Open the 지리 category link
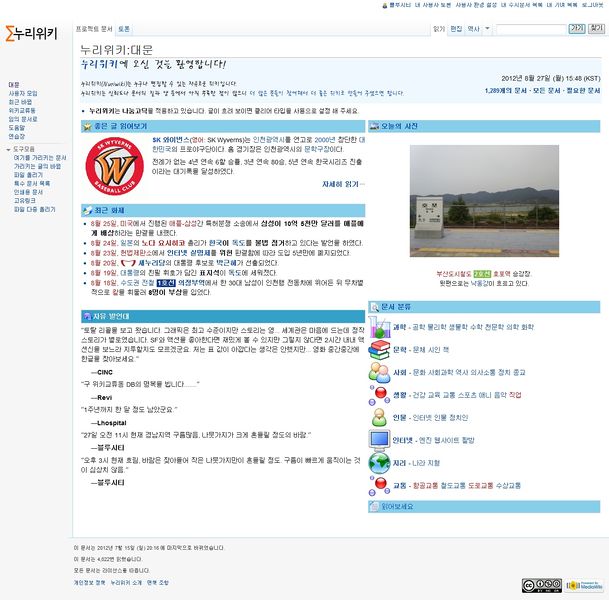The height and width of the screenshot is (600, 609). [399, 463]
